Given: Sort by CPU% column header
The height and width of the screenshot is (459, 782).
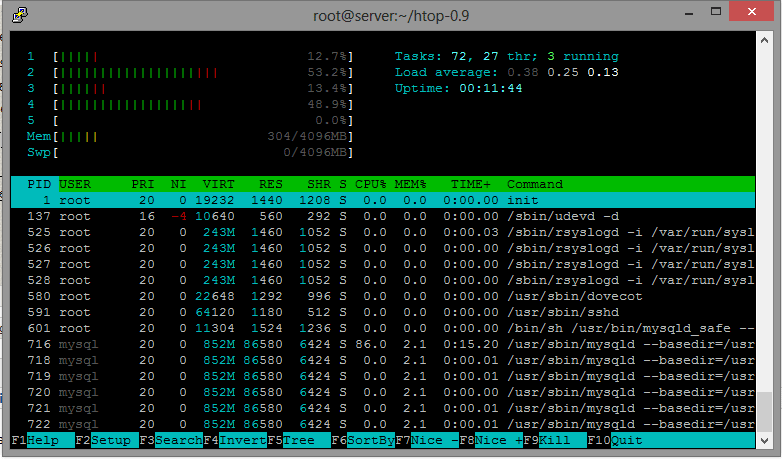Looking at the screenshot, I should (371, 184).
